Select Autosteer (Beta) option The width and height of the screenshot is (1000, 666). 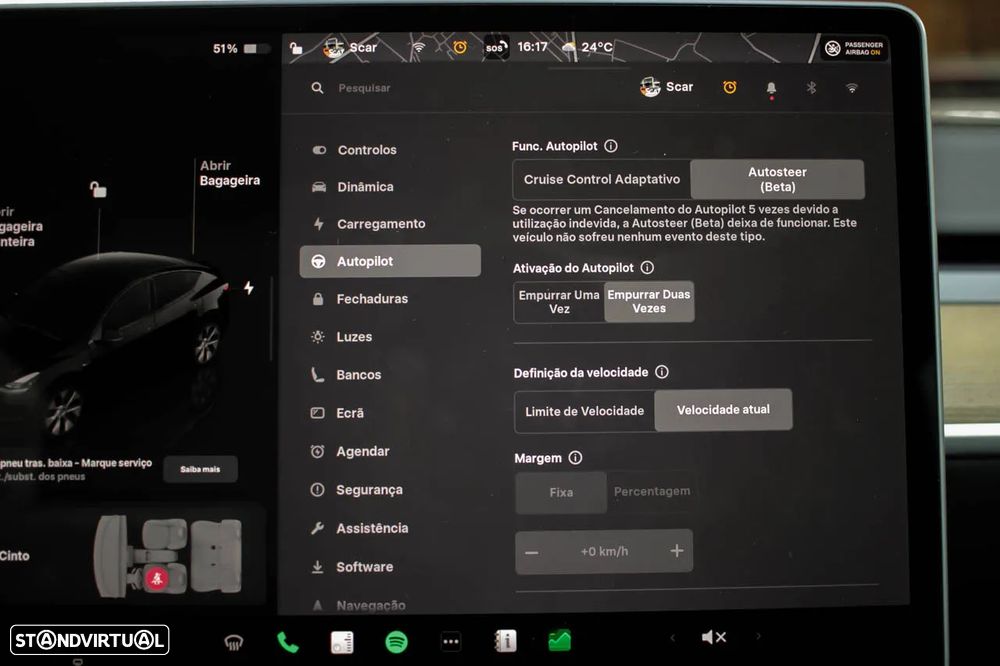click(x=777, y=179)
